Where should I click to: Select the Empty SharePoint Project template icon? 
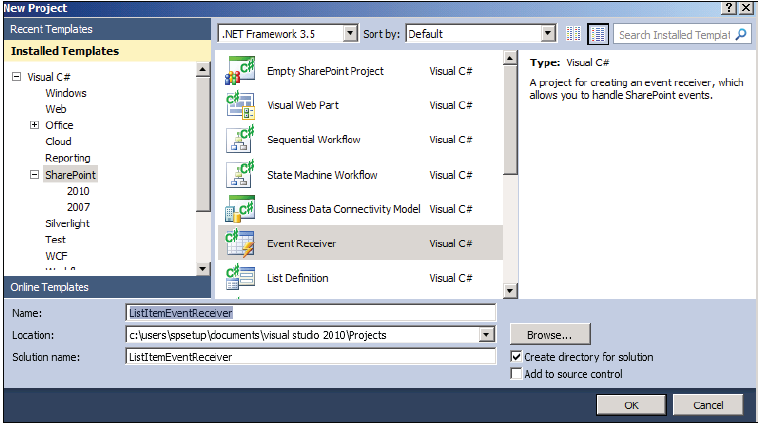click(x=240, y=71)
